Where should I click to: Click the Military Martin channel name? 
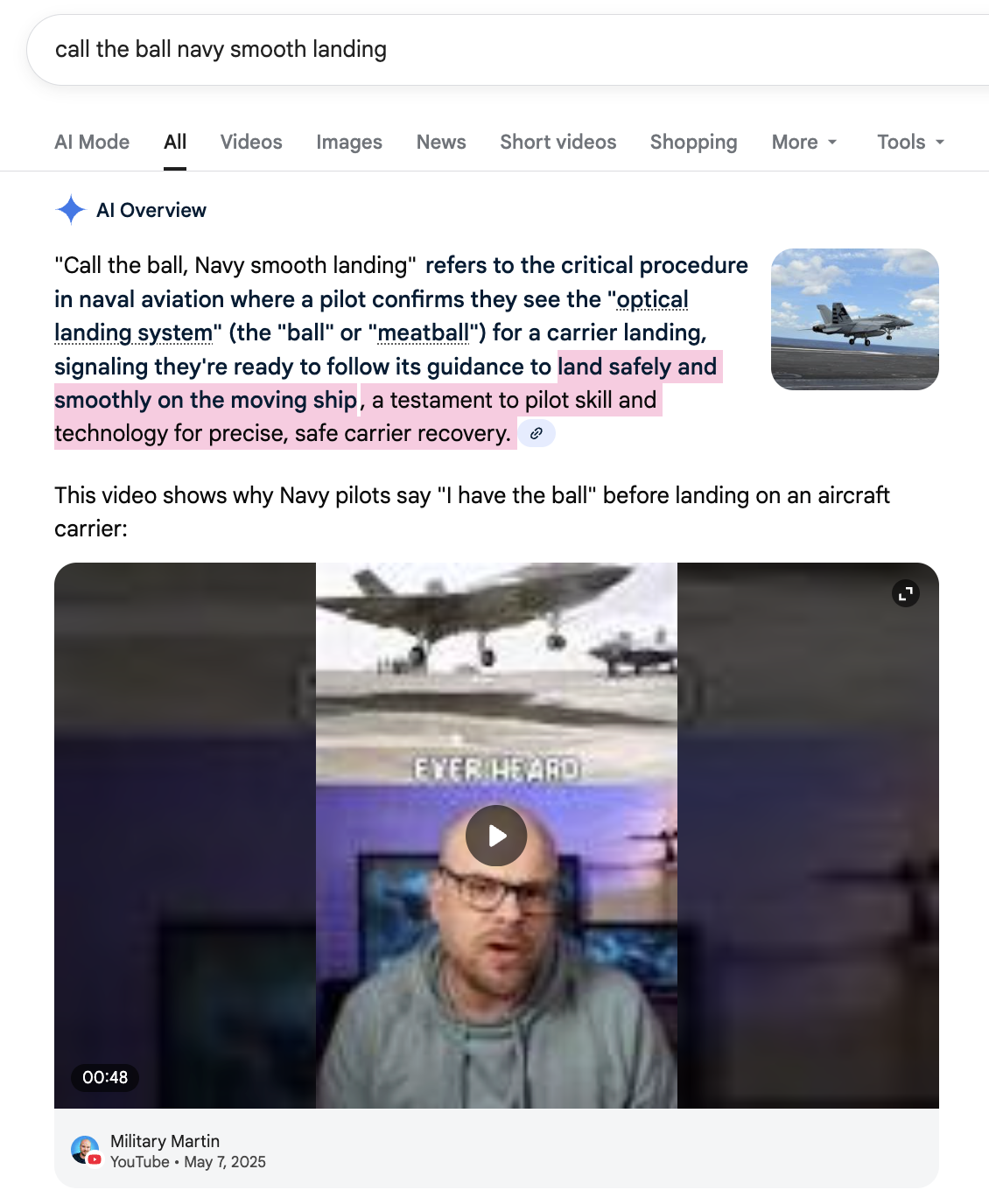(165, 1141)
